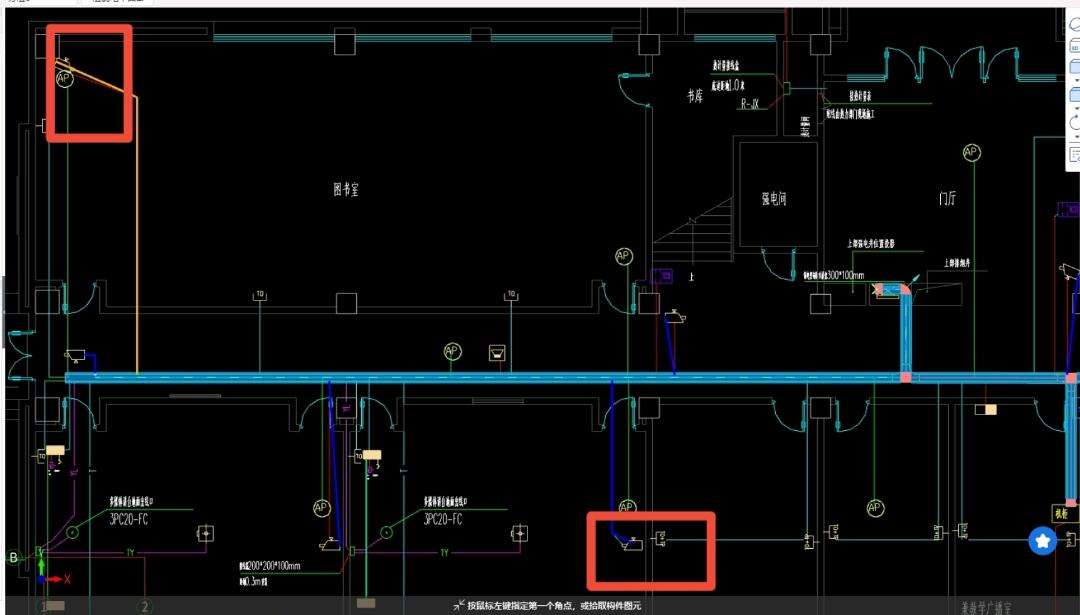Image resolution: width=1080 pixels, height=615 pixels.
Task: Click the speaker device symbol on the corridor
Action: pyautogui.click(x=497, y=353)
